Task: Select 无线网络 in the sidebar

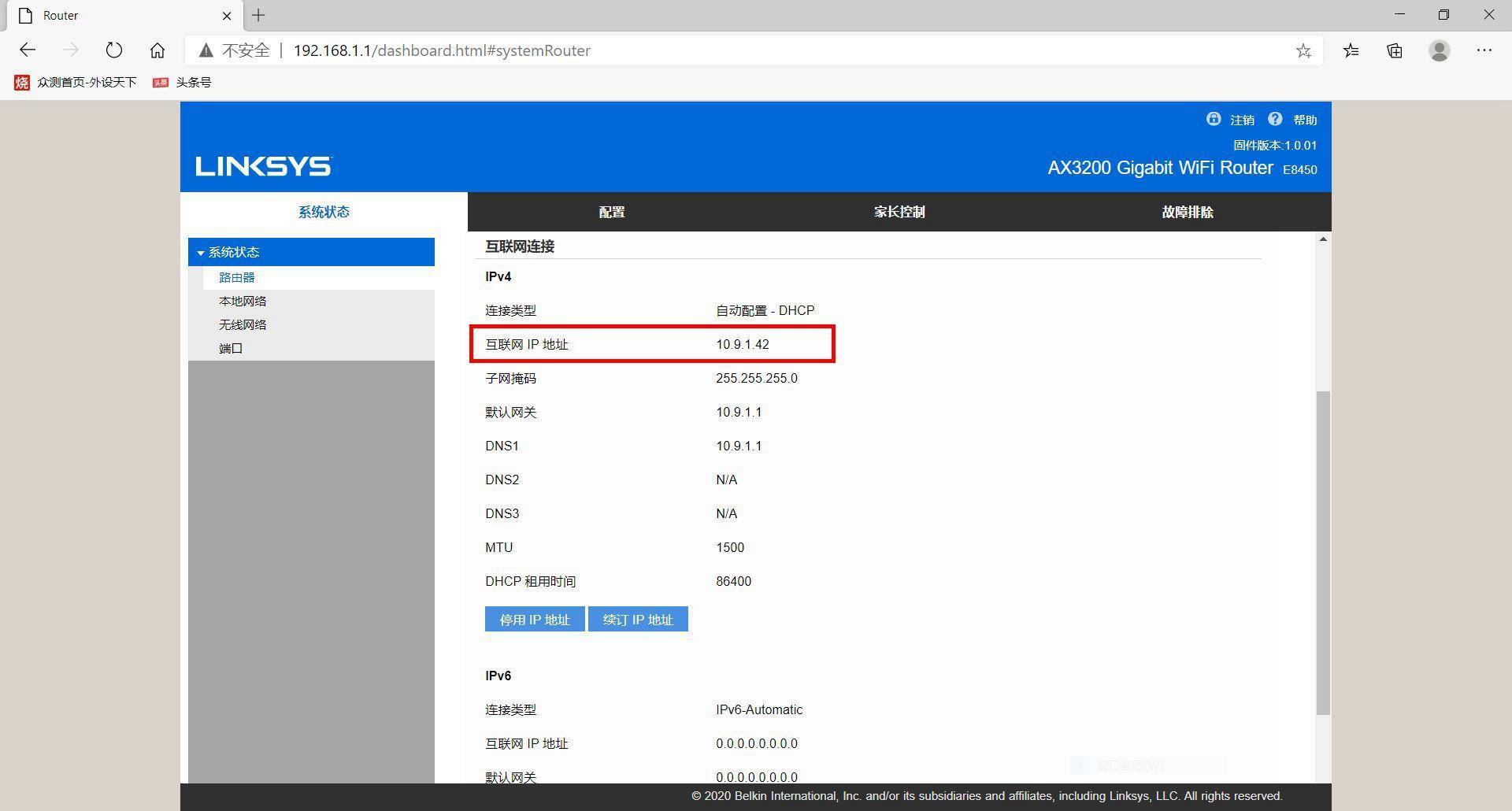Action: tap(243, 324)
